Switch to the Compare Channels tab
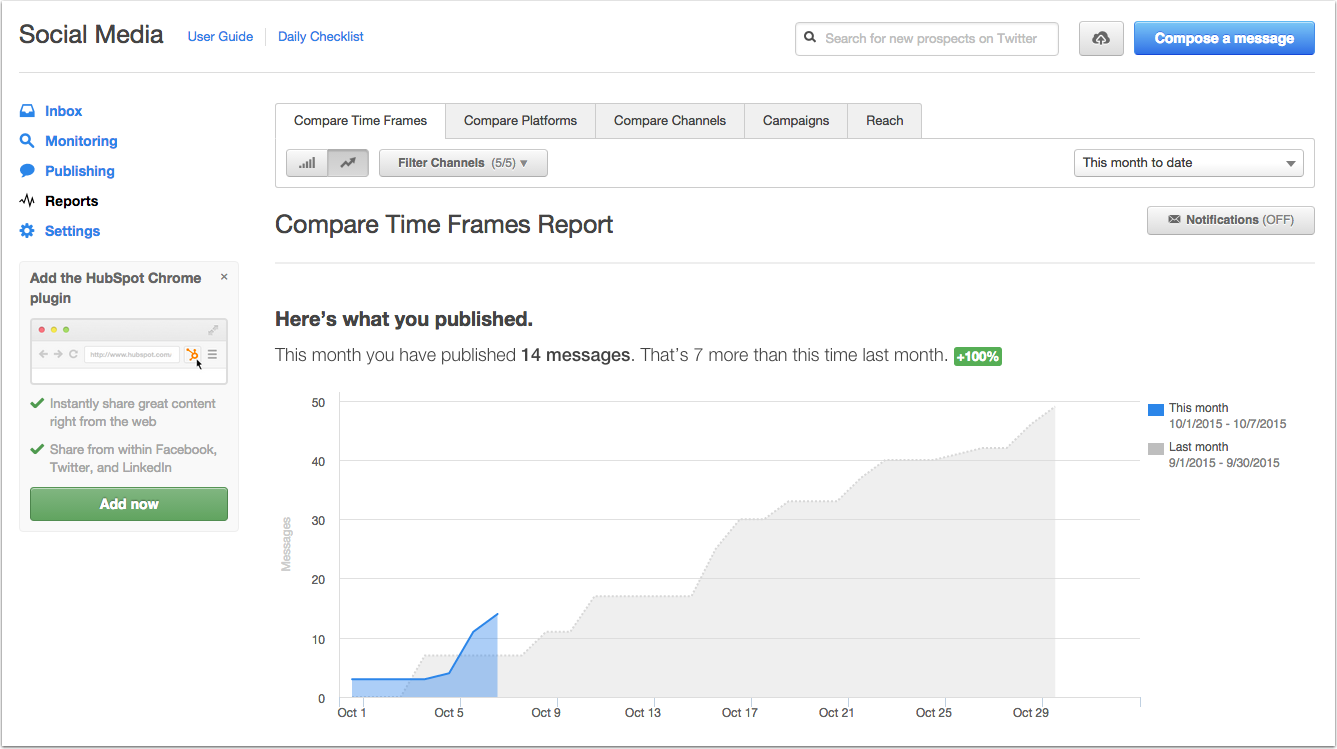This screenshot has height=749, width=1337. (670, 121)
